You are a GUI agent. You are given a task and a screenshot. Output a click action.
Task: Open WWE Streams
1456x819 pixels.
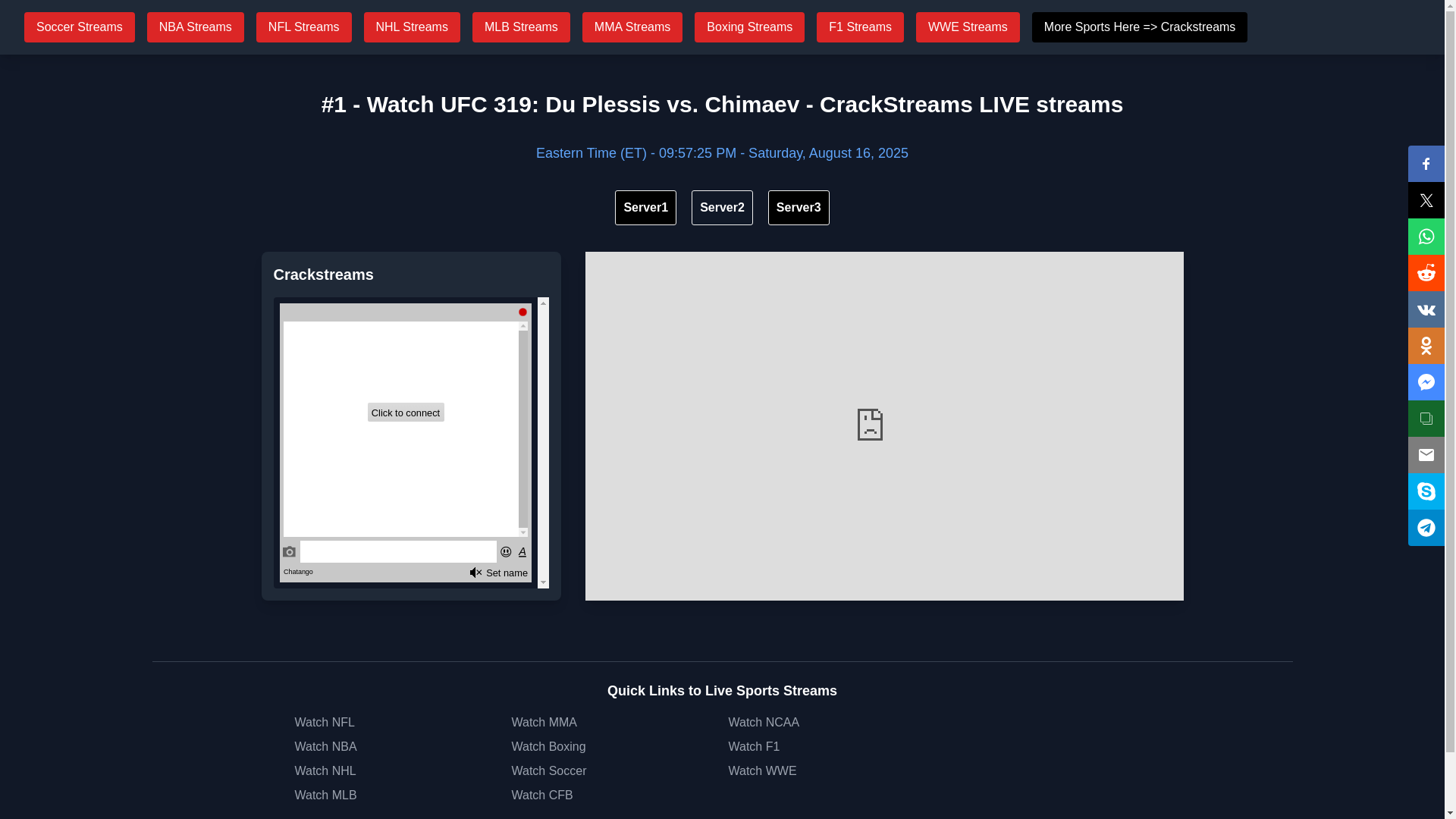[x=968, y=27]
